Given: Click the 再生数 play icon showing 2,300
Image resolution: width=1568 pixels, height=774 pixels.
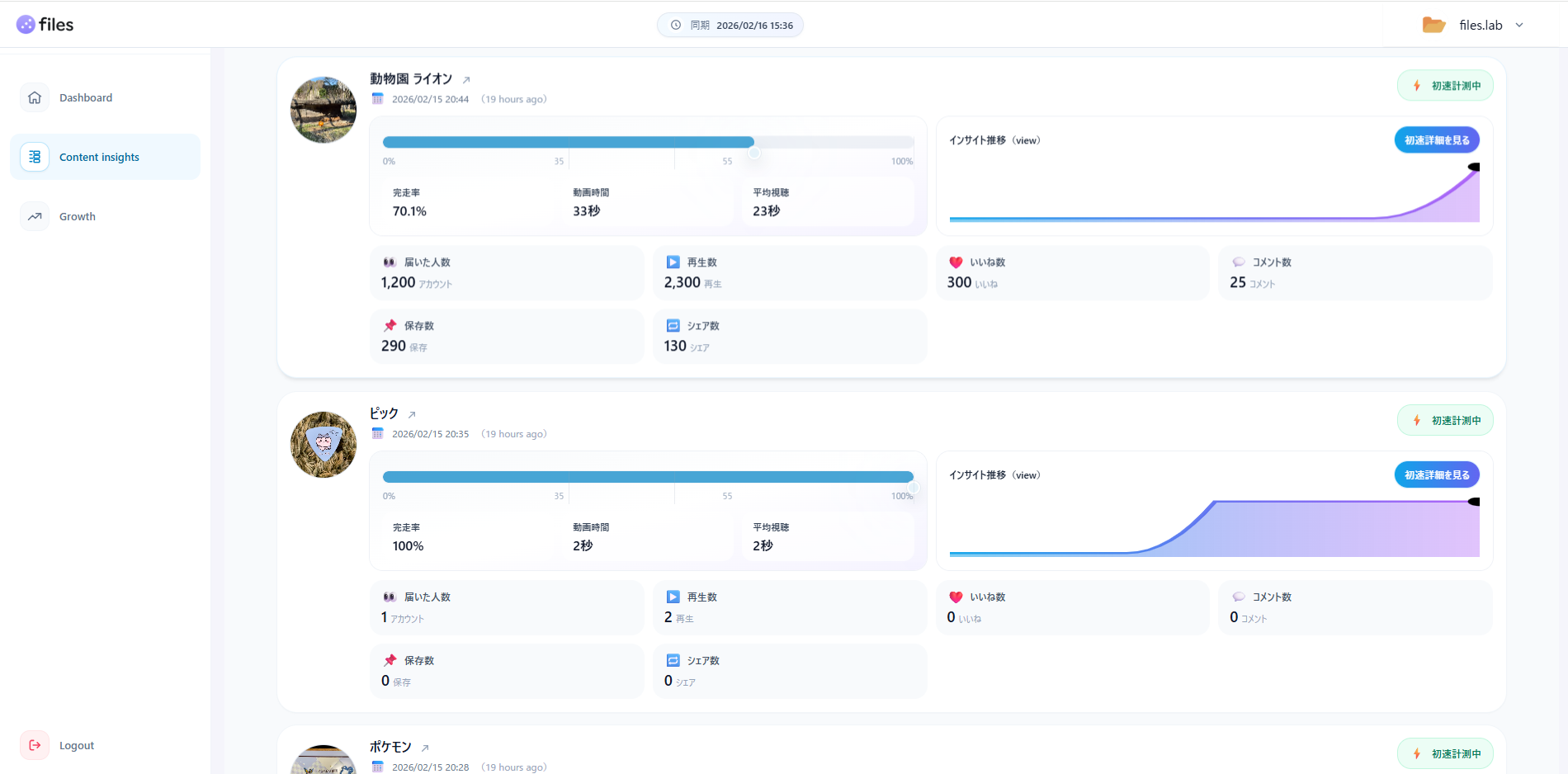Looking at the screenshot, I should click(673, 262).
